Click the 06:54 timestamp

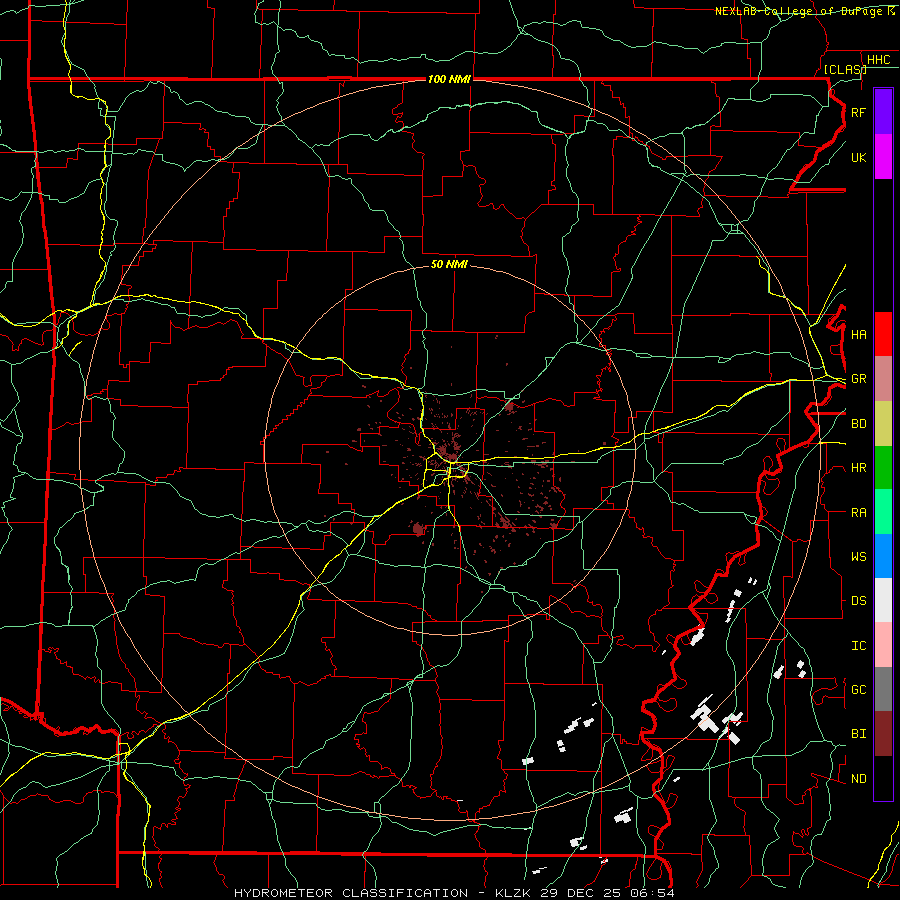[x=652, y=893]
